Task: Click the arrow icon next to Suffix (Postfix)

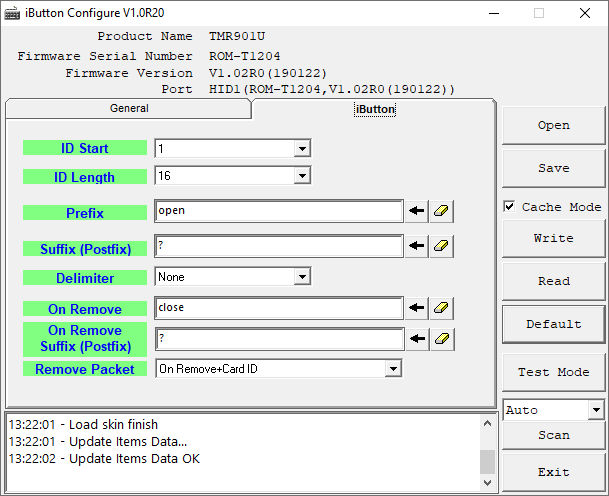Action: 417,246
